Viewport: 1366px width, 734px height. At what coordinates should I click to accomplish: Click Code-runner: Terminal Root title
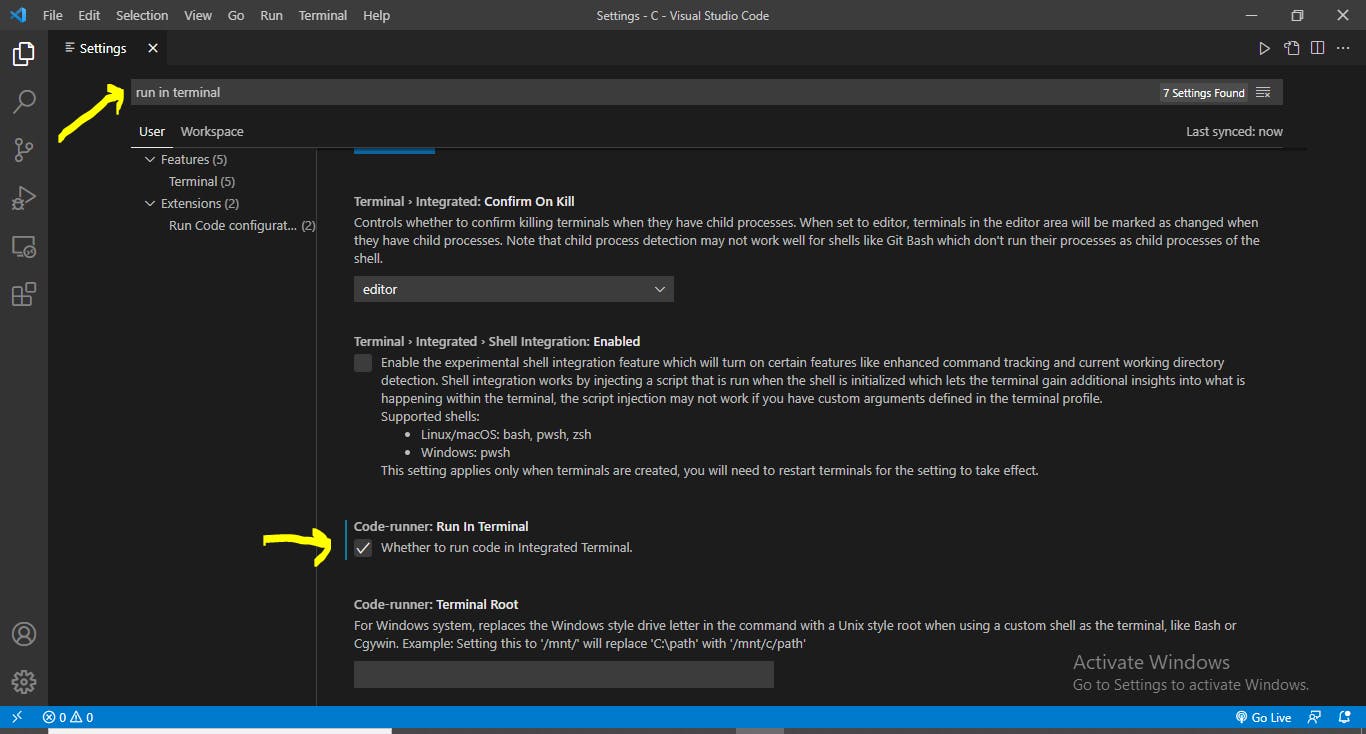point(436,605)
